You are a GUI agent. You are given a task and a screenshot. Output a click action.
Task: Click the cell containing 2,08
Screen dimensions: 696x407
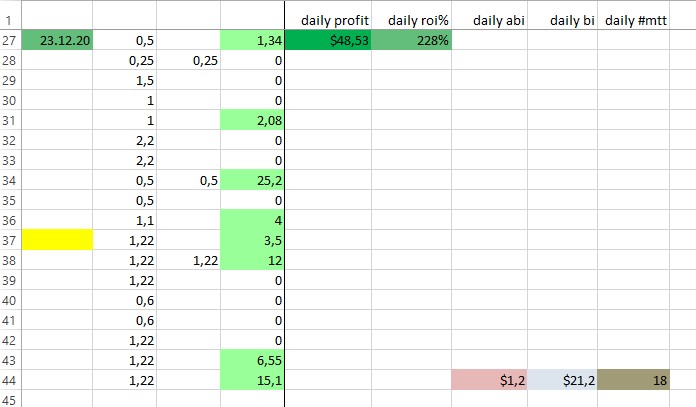tap(252, 120)
